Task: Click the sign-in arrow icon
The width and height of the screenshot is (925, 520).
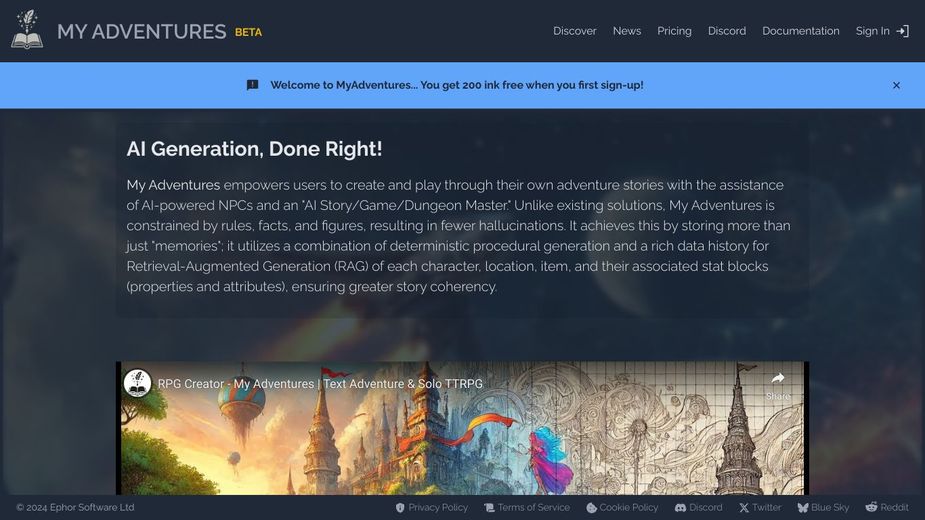Action: click(902, 31)
